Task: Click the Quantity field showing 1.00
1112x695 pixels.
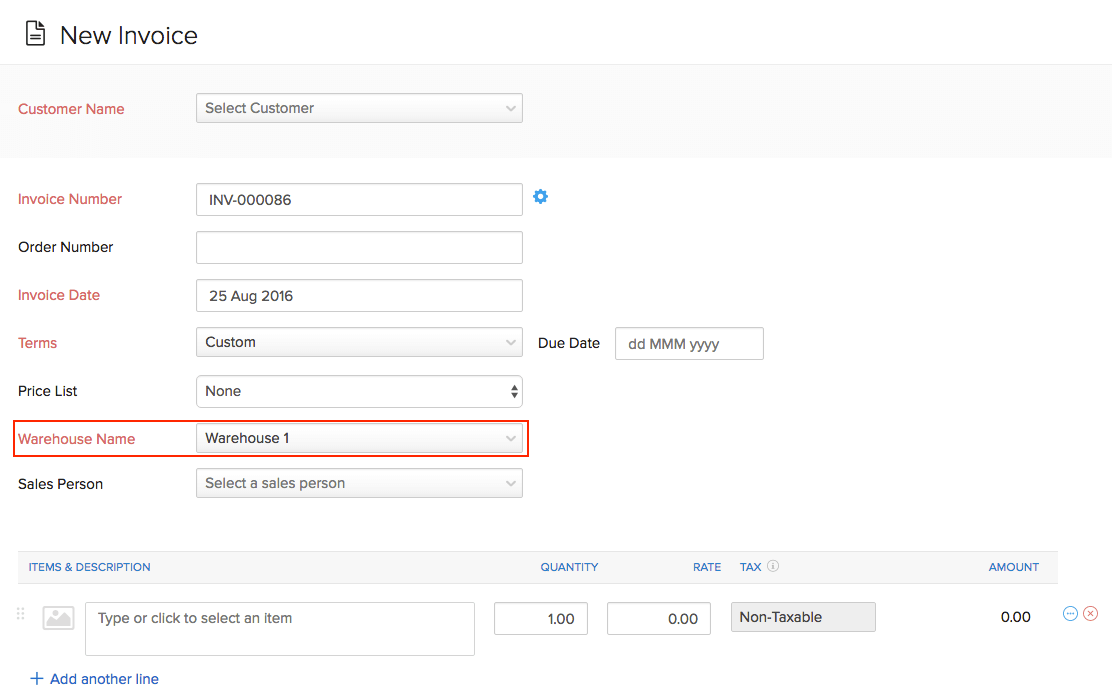Action: pyautogui.click(x=541, y=618)
